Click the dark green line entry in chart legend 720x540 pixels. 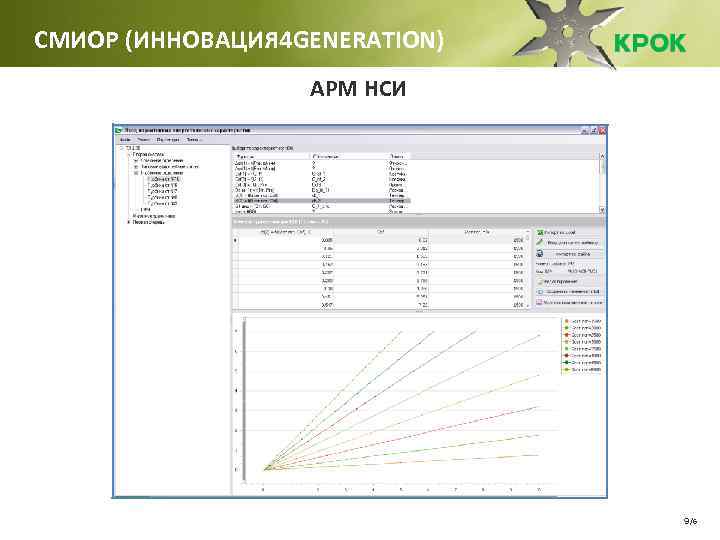tap(583, 363)
